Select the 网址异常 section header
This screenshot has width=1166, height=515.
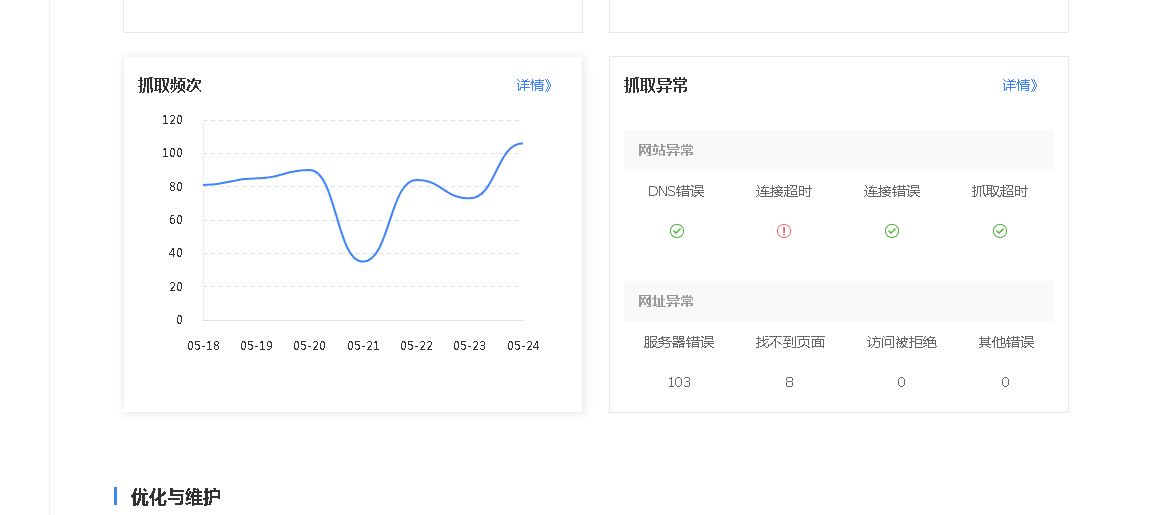point(666,301)
